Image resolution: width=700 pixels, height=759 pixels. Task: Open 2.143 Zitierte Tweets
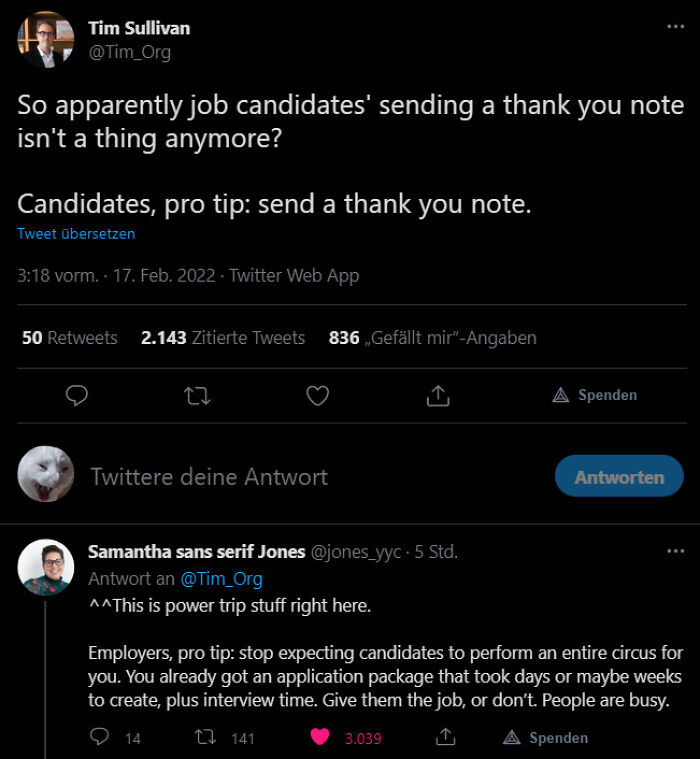point(223,338)
